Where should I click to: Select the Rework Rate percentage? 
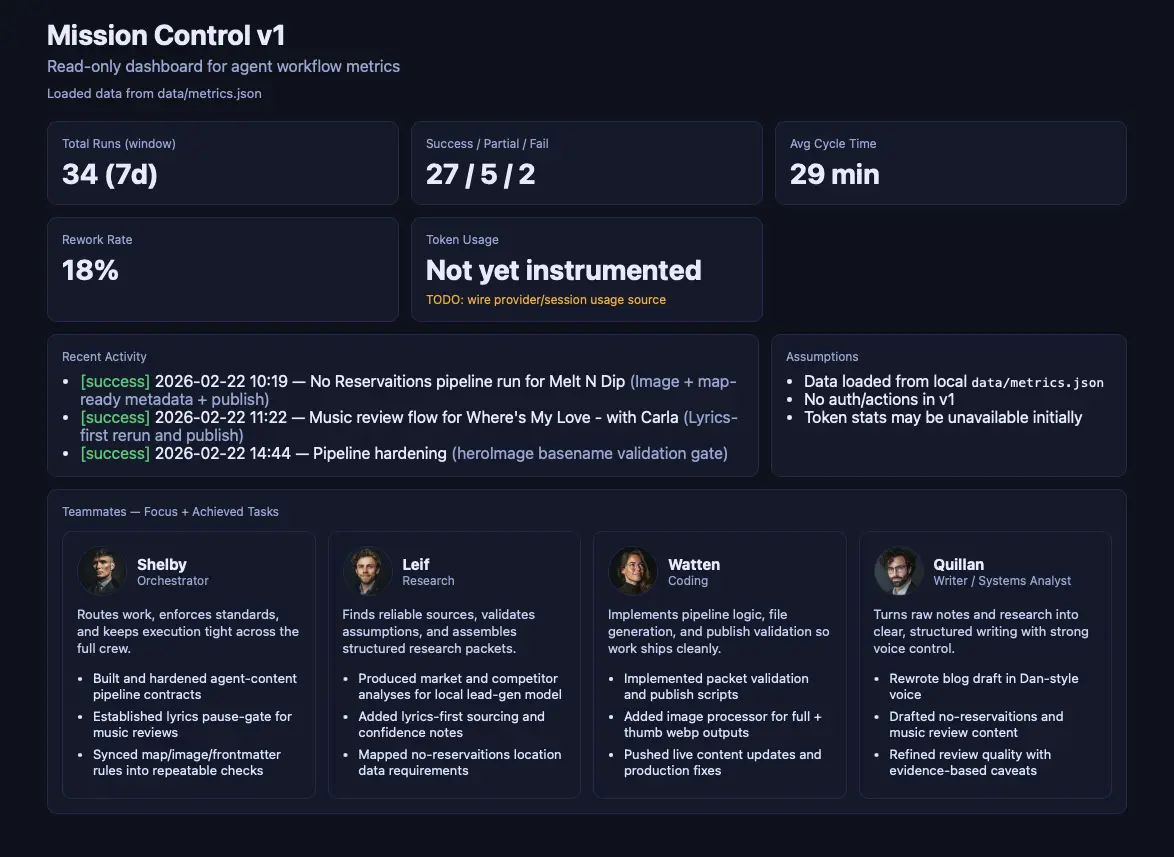coord(90,270)
